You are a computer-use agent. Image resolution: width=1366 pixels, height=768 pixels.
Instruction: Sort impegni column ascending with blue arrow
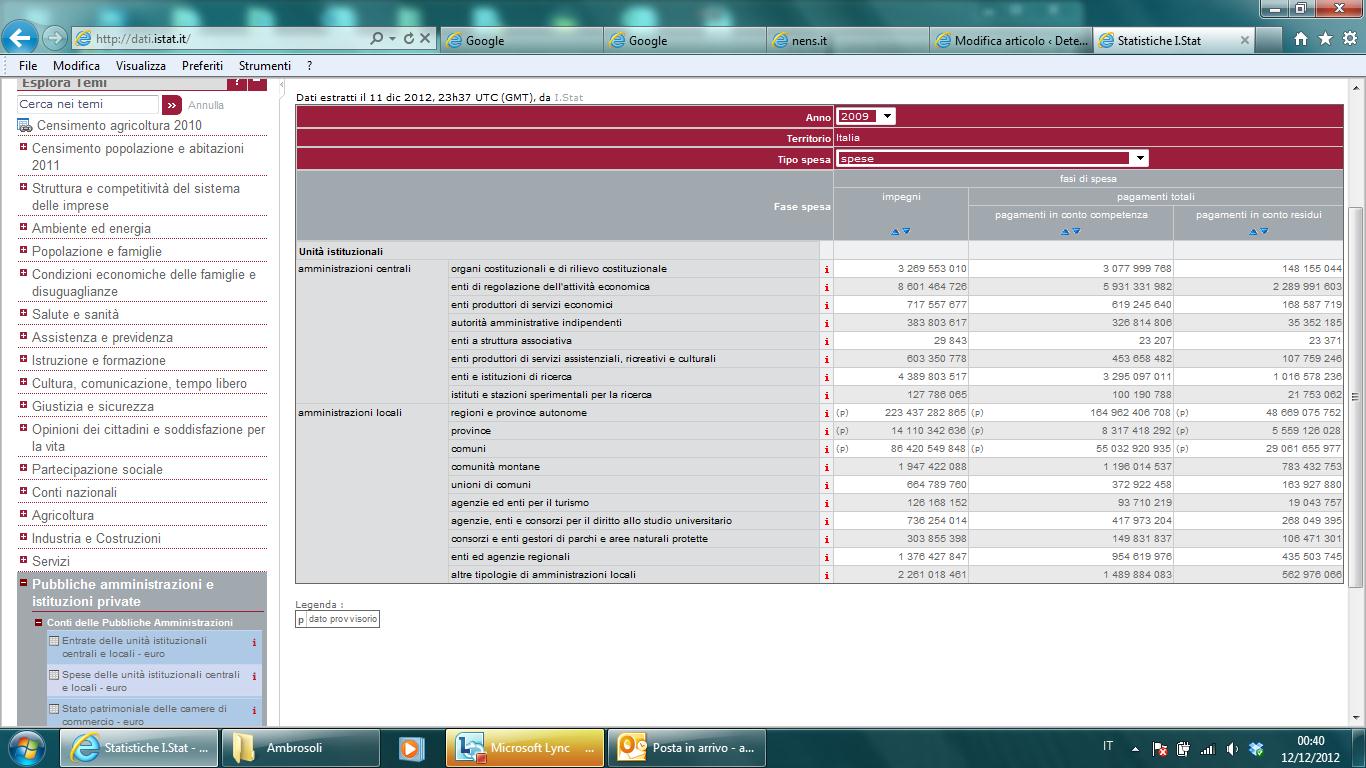coord(896,231)
